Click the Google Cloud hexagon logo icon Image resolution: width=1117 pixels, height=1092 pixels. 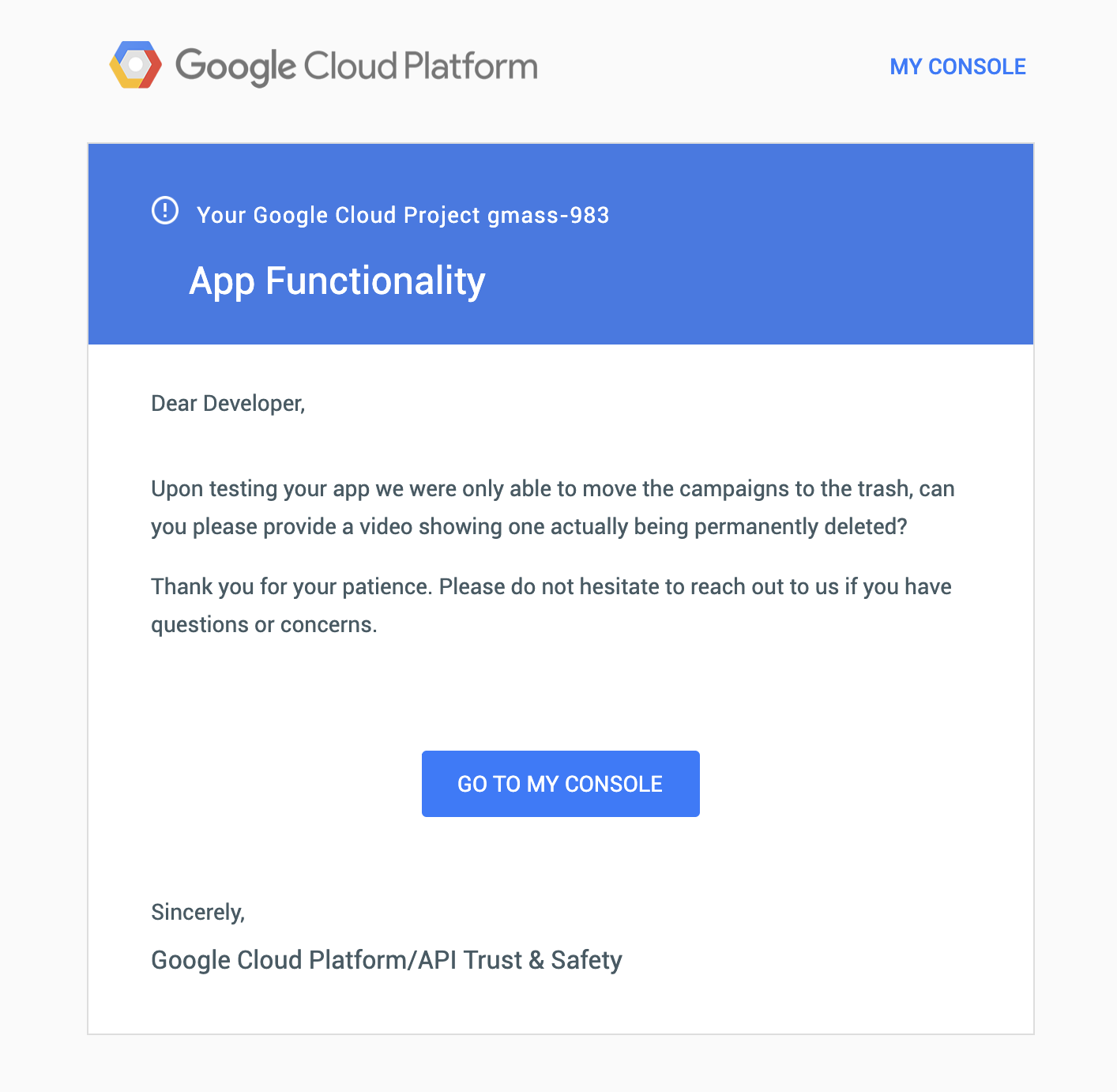136,65
